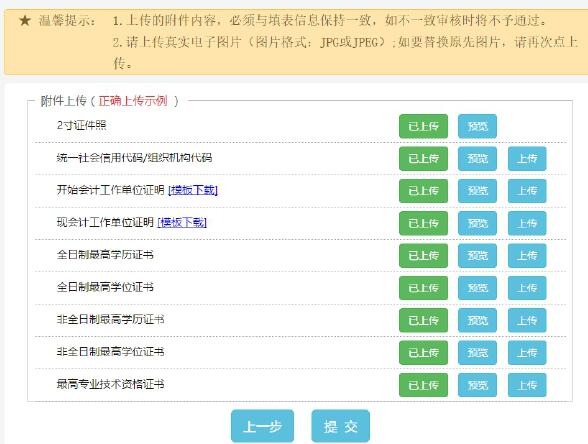Click 已上传 for 非全日制最高学历证书
588x444 pixels.
[423, 321]
